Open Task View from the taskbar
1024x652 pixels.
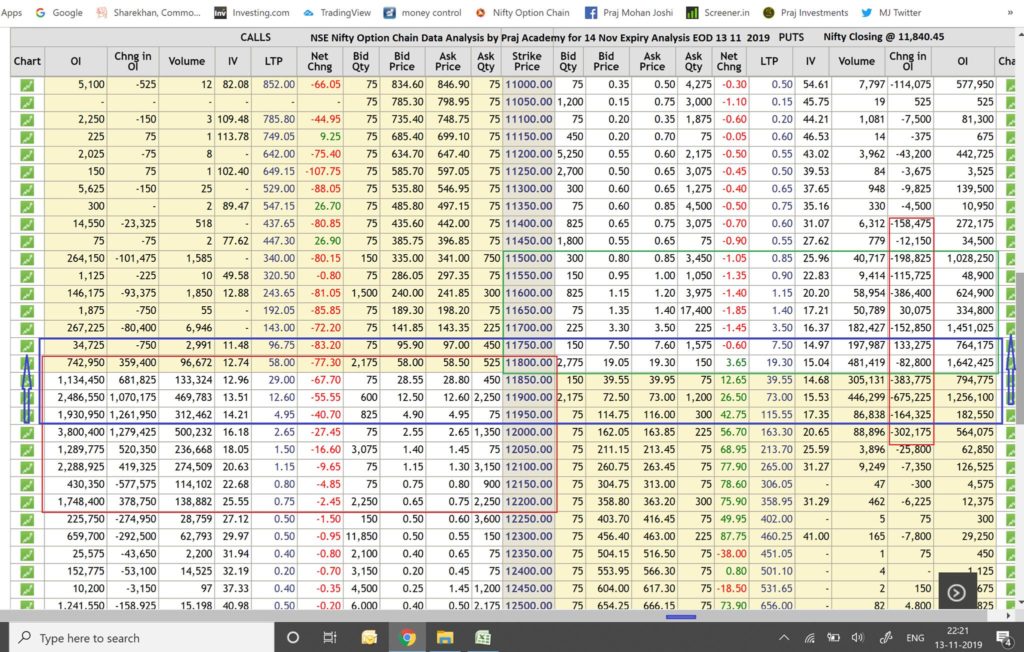point(331,637)
